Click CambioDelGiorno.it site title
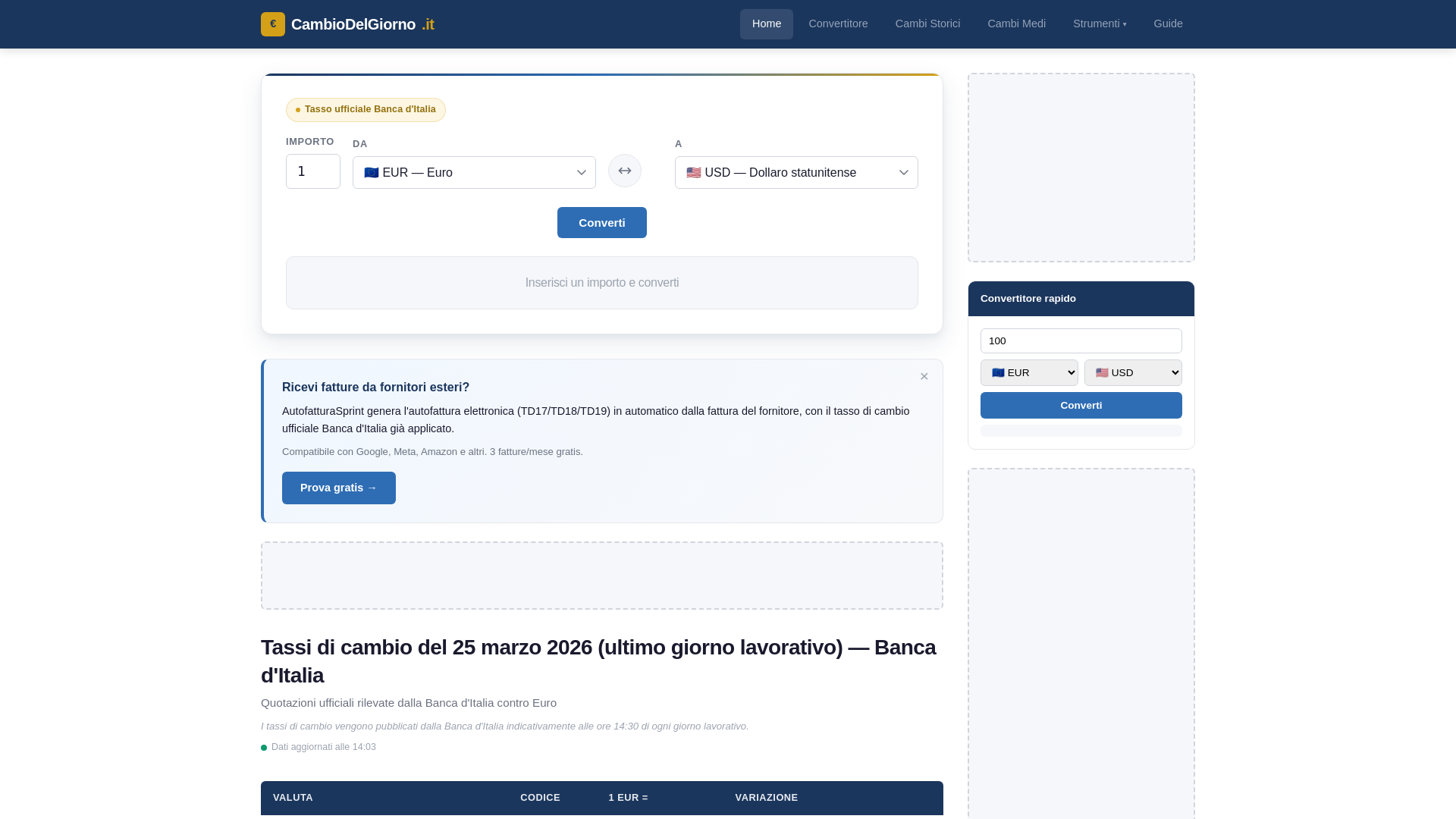The width and height of the screenshot is (1456, 819). pos(362,24)
